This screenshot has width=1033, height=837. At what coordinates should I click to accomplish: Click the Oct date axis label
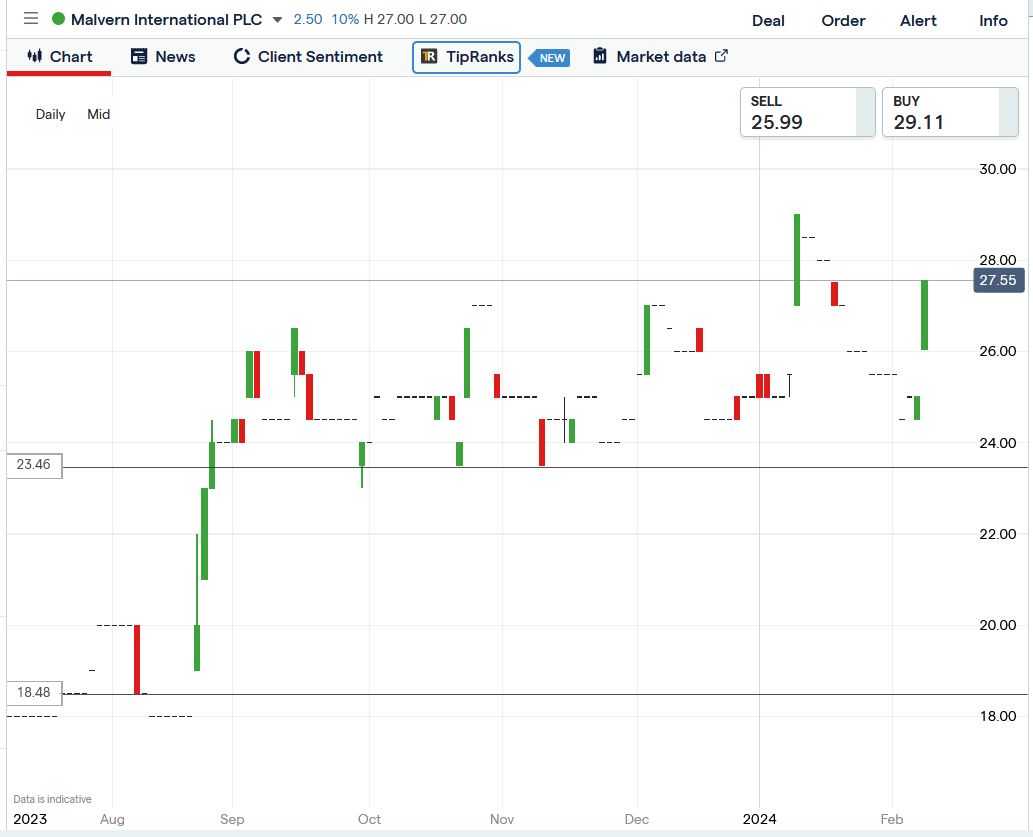point(370,819)
